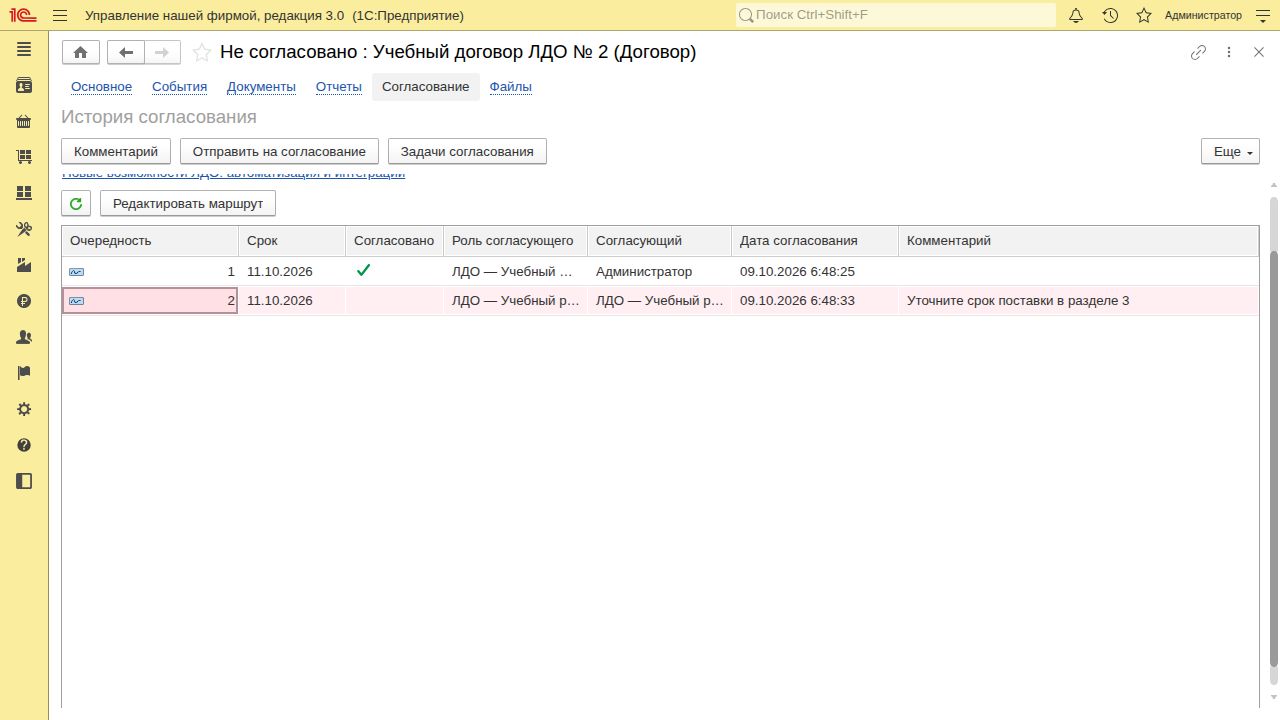Switch to the Отчеты tab

click(339, 87)
